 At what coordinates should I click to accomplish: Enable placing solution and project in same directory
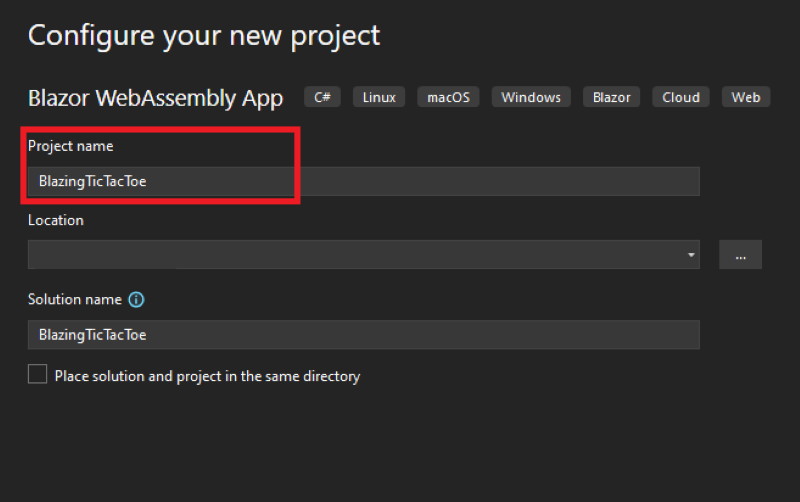(x=38, y=375)
